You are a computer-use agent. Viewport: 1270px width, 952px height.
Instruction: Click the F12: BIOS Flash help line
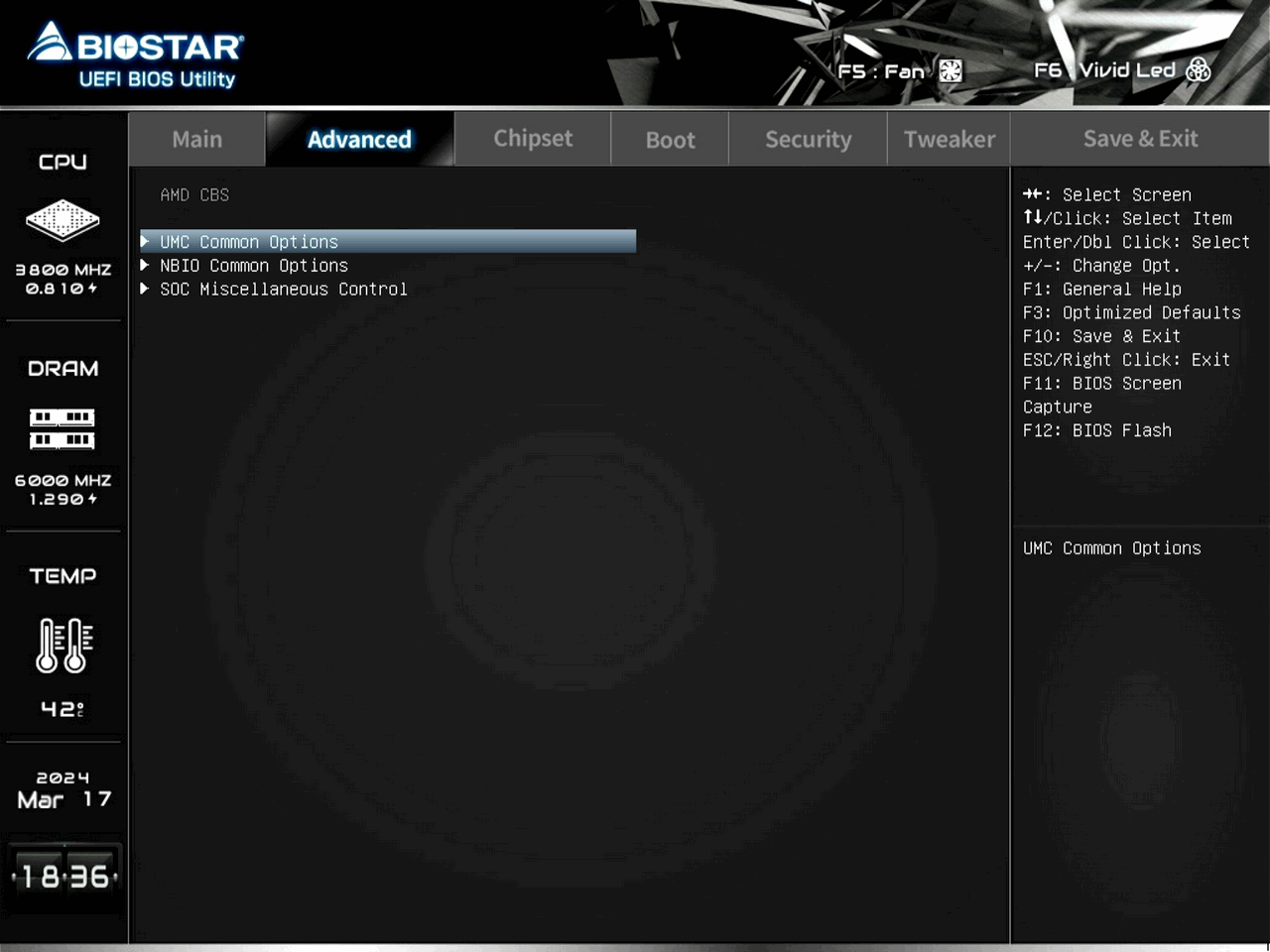tap(1097, 431)
